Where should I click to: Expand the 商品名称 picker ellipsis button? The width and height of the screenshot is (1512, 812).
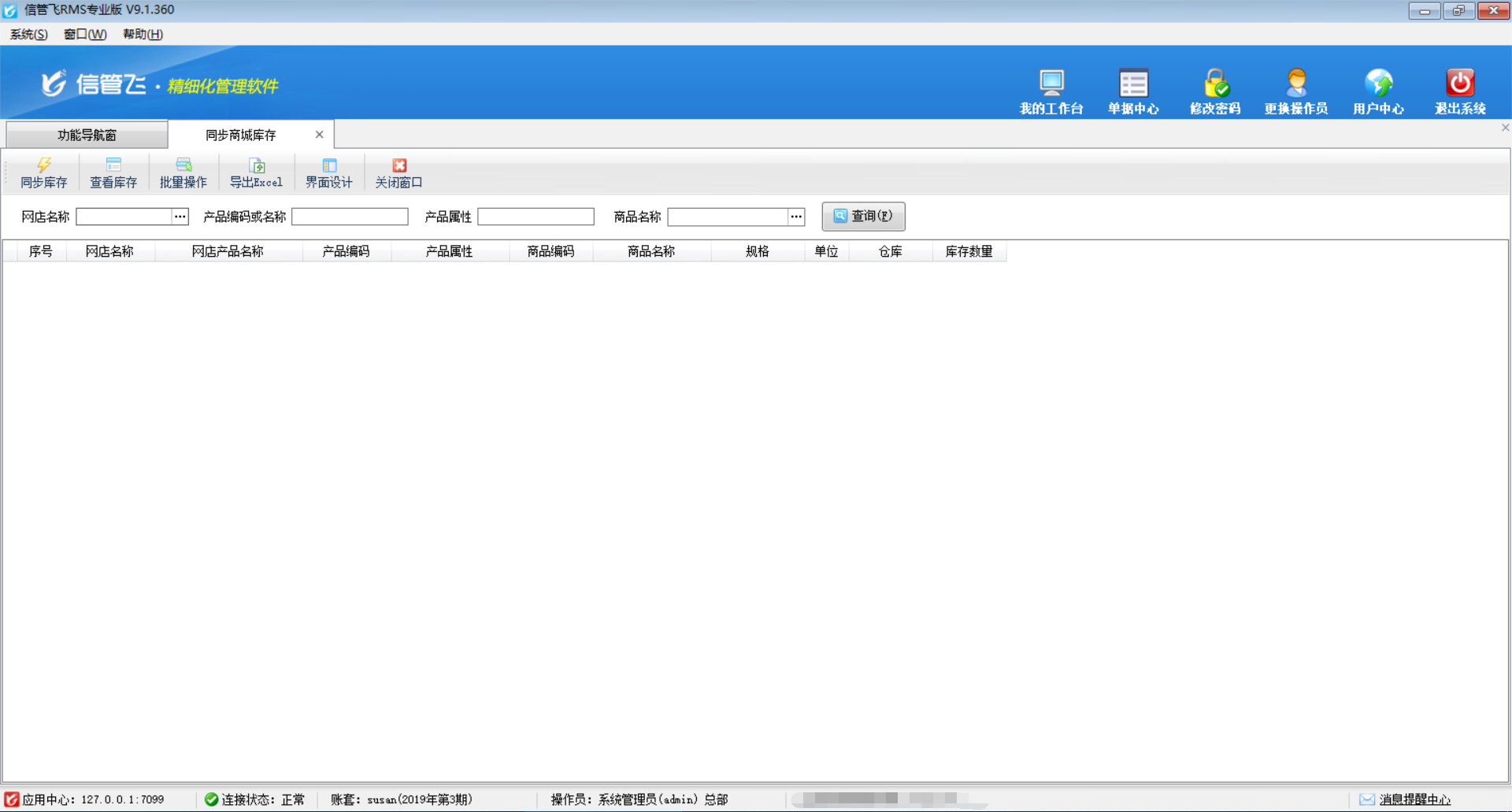pyautogui.click(x=796, y=217)
